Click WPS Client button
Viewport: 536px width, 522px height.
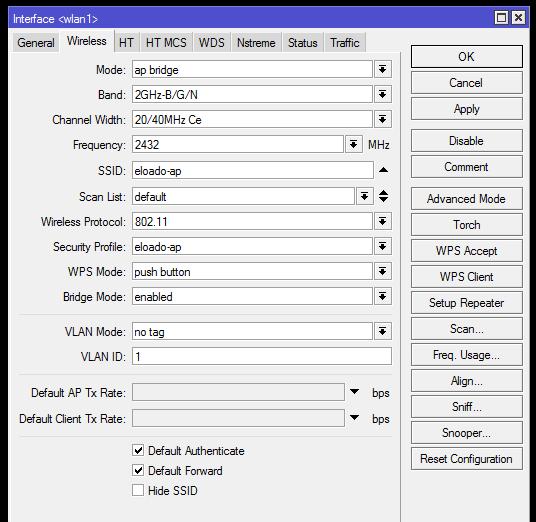click(x=467, y=277)
